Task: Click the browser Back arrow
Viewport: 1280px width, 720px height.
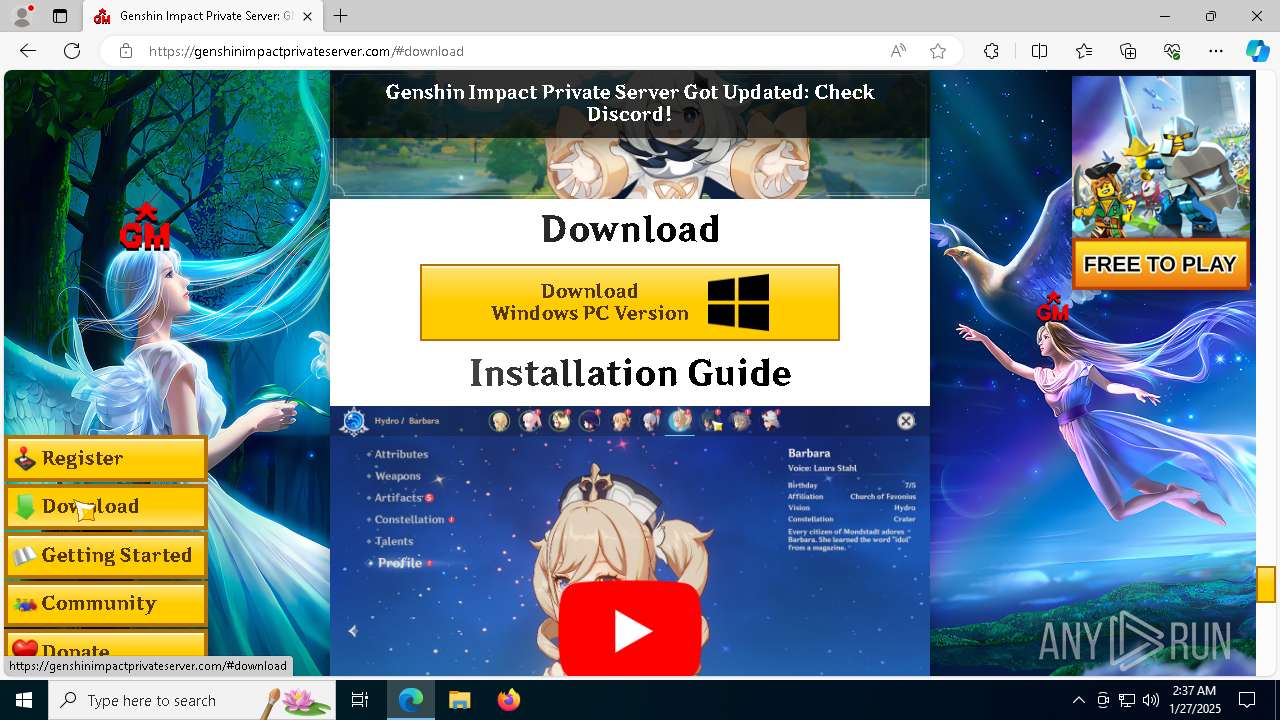Action: coord(28,51)
